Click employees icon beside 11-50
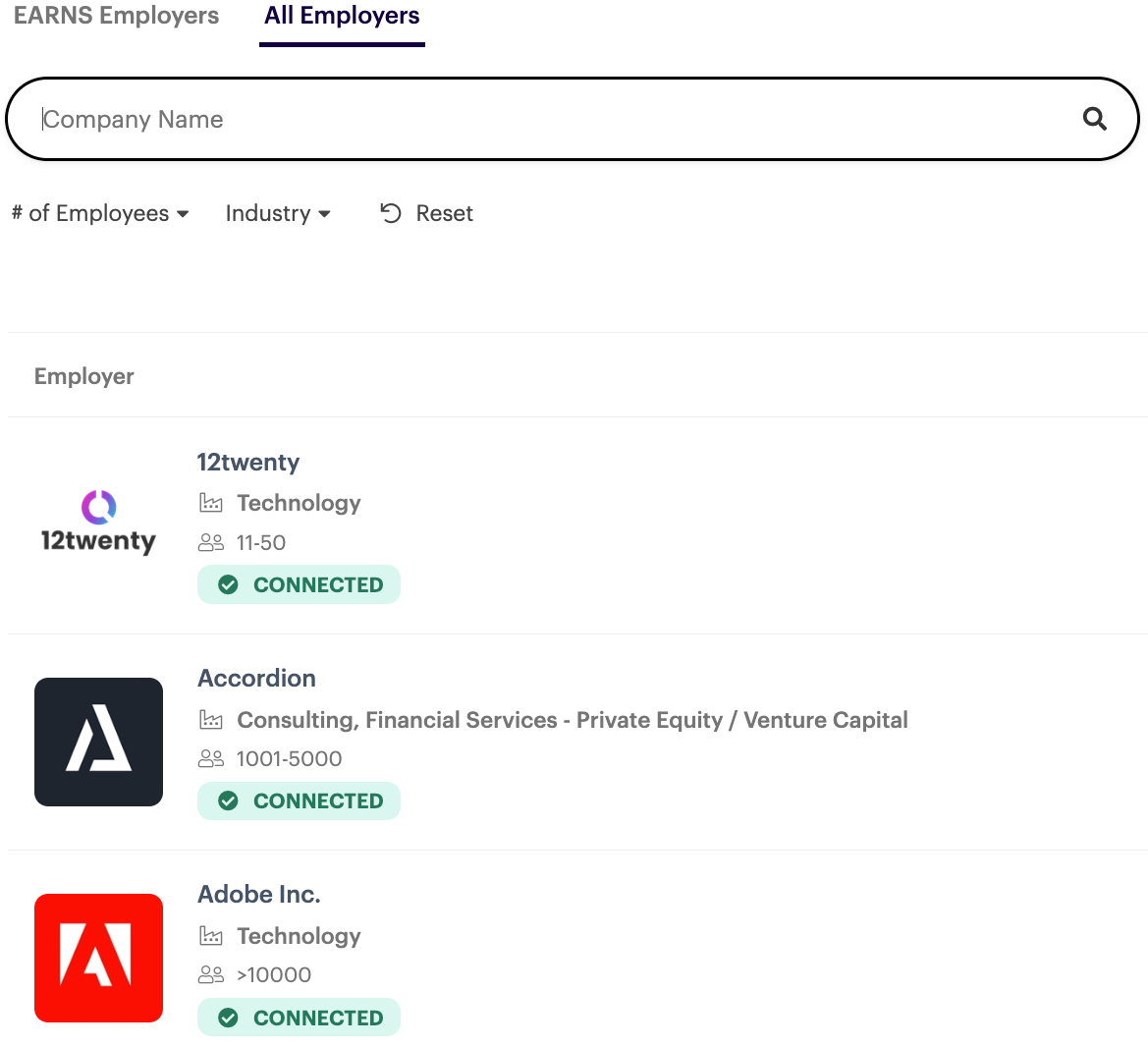The image size is (1148, 1047). (x=211, y=542)
